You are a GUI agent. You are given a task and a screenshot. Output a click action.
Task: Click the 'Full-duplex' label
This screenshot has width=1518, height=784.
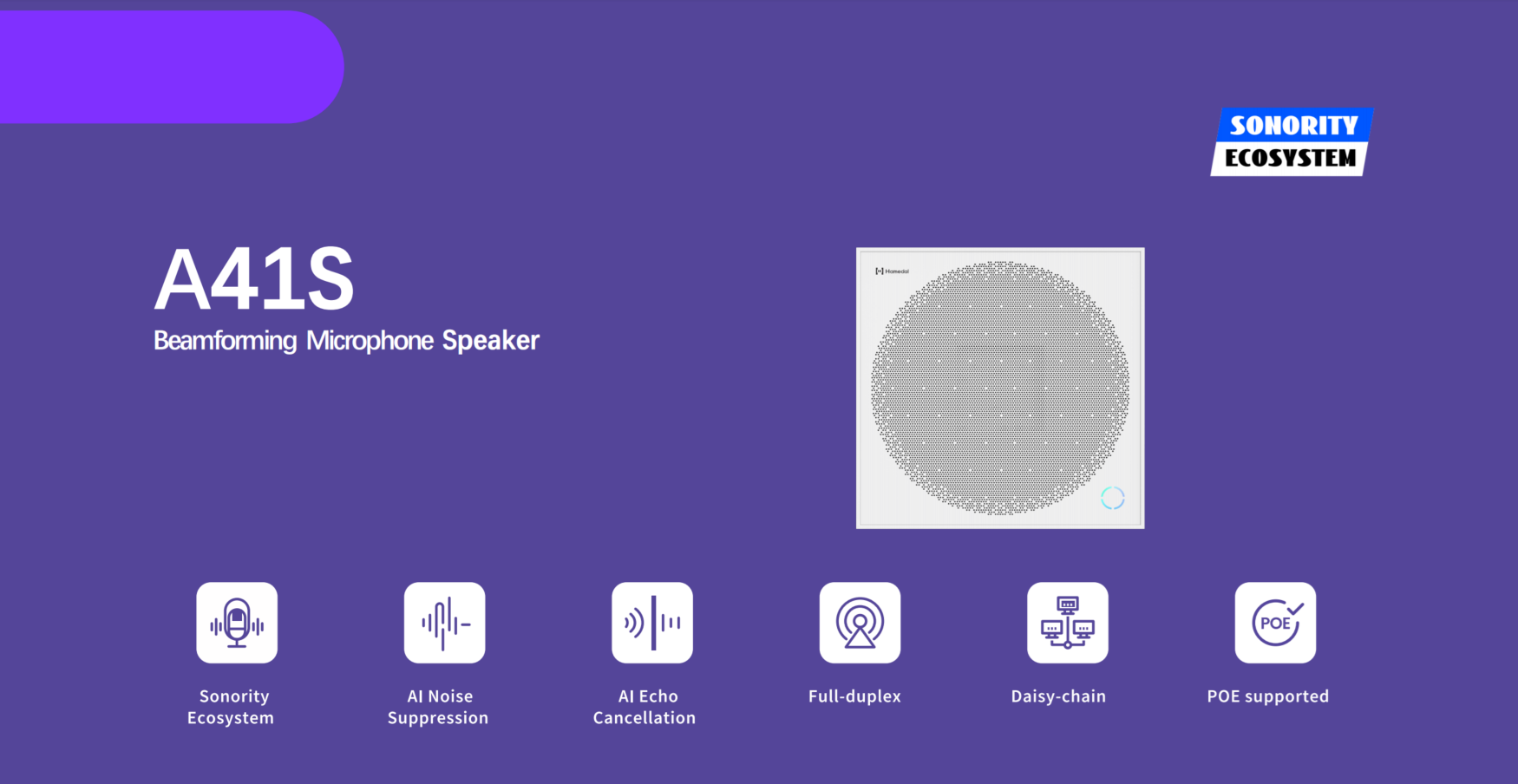(854, 696)
